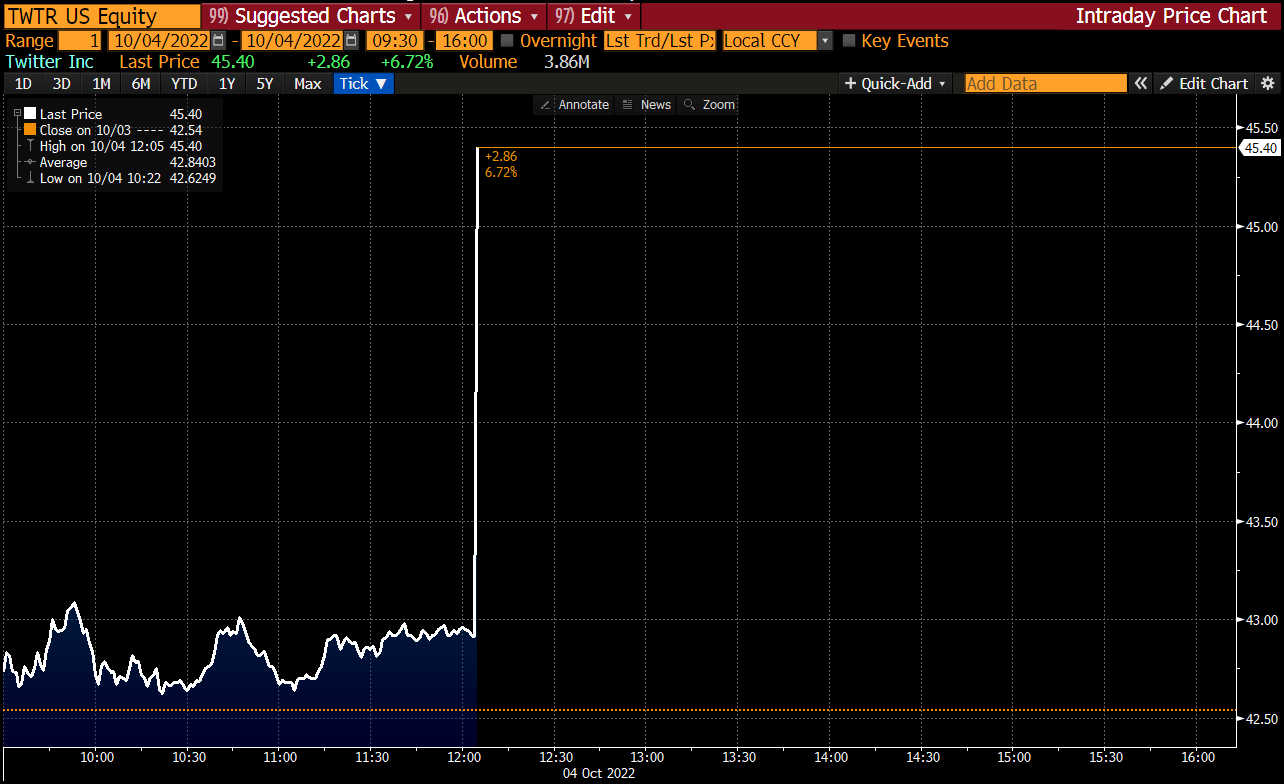Open the start date calendar picker

pyautogui.click(x=218, y=41)
